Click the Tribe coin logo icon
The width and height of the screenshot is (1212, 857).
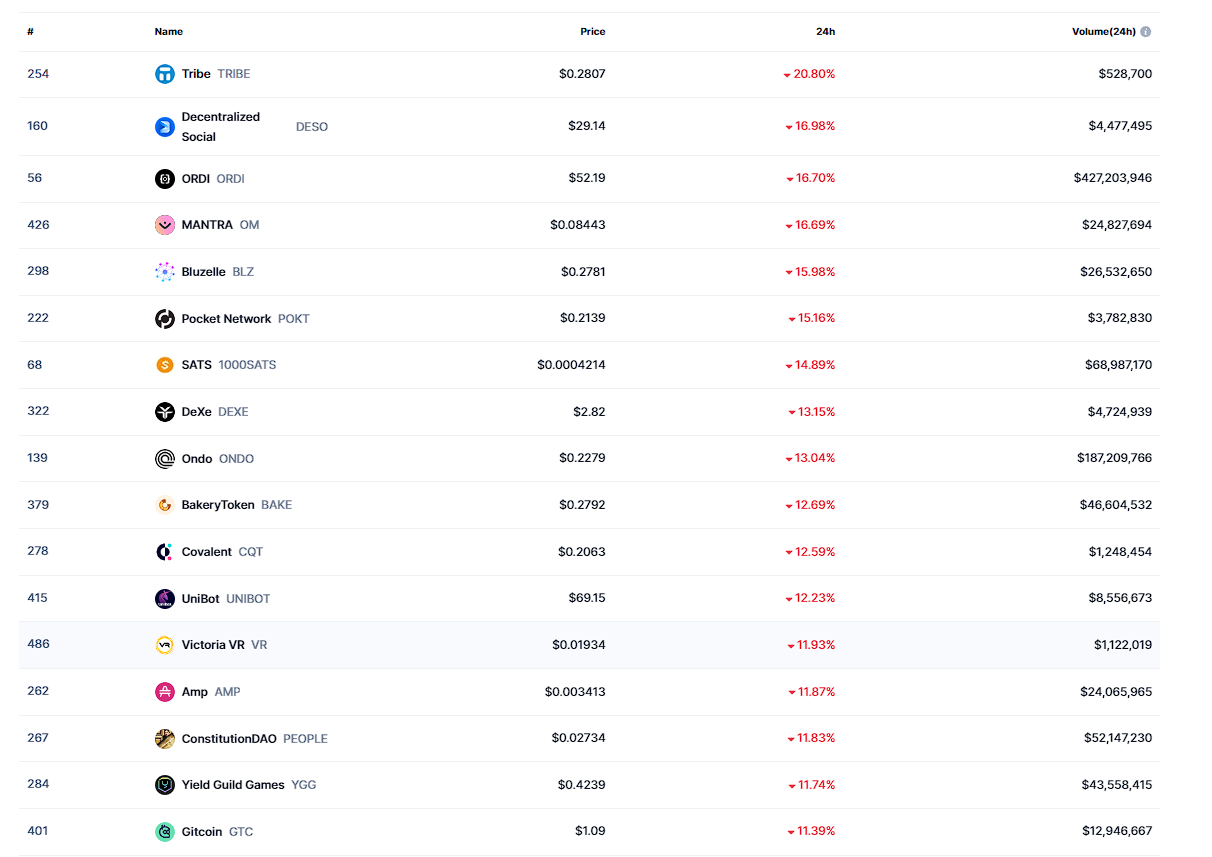pyautogui.click(x=165, y=74)
